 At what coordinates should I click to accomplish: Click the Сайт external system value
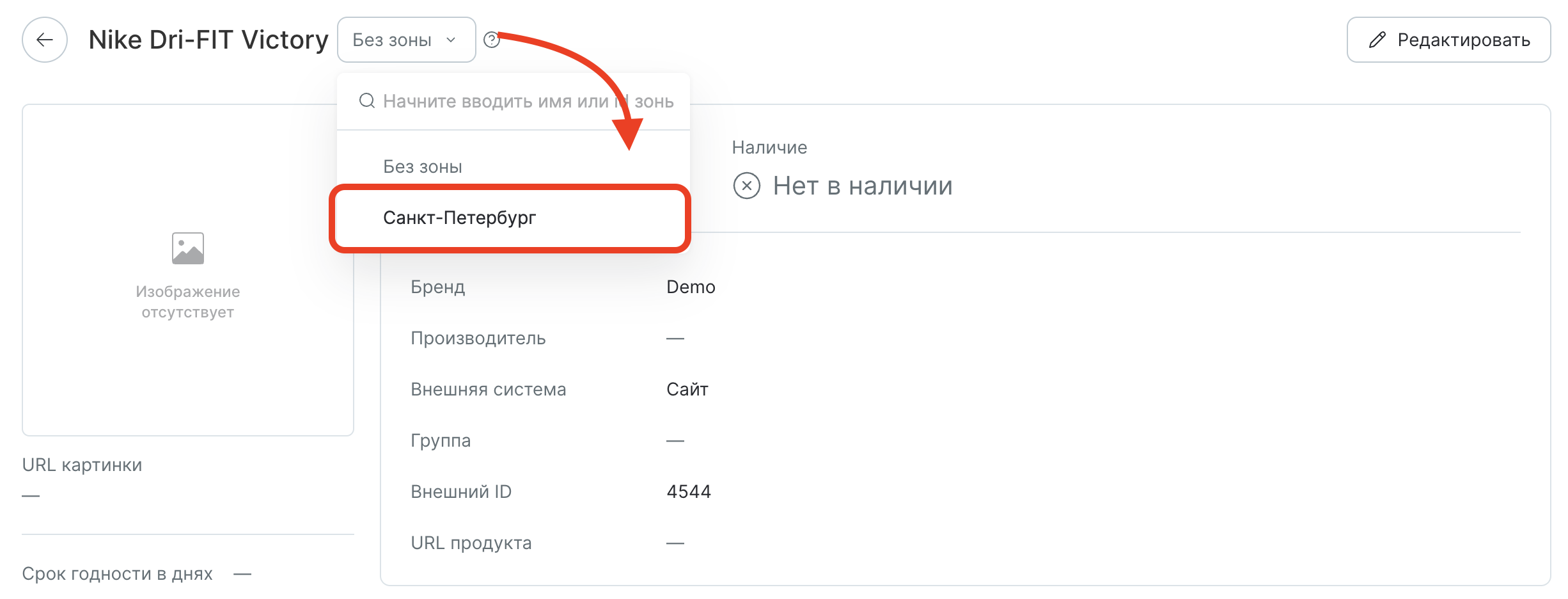[687, 389]
